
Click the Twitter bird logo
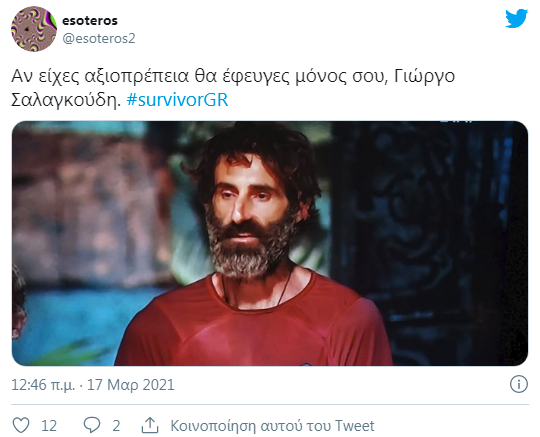pyautogui.click(x=516, y=19)
